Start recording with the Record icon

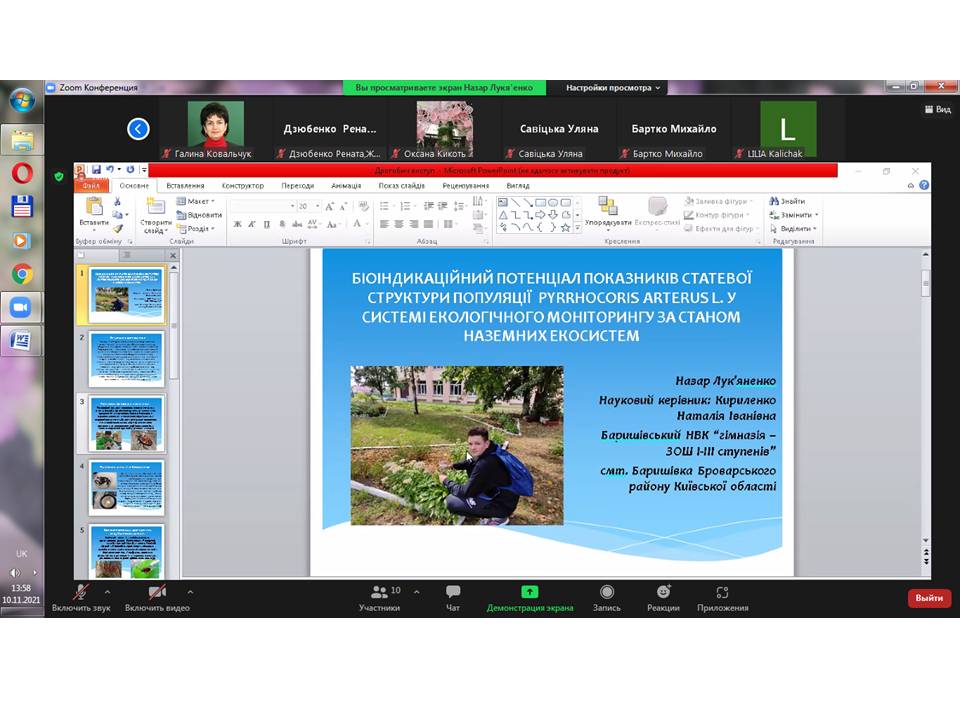(x=607, y=592)
